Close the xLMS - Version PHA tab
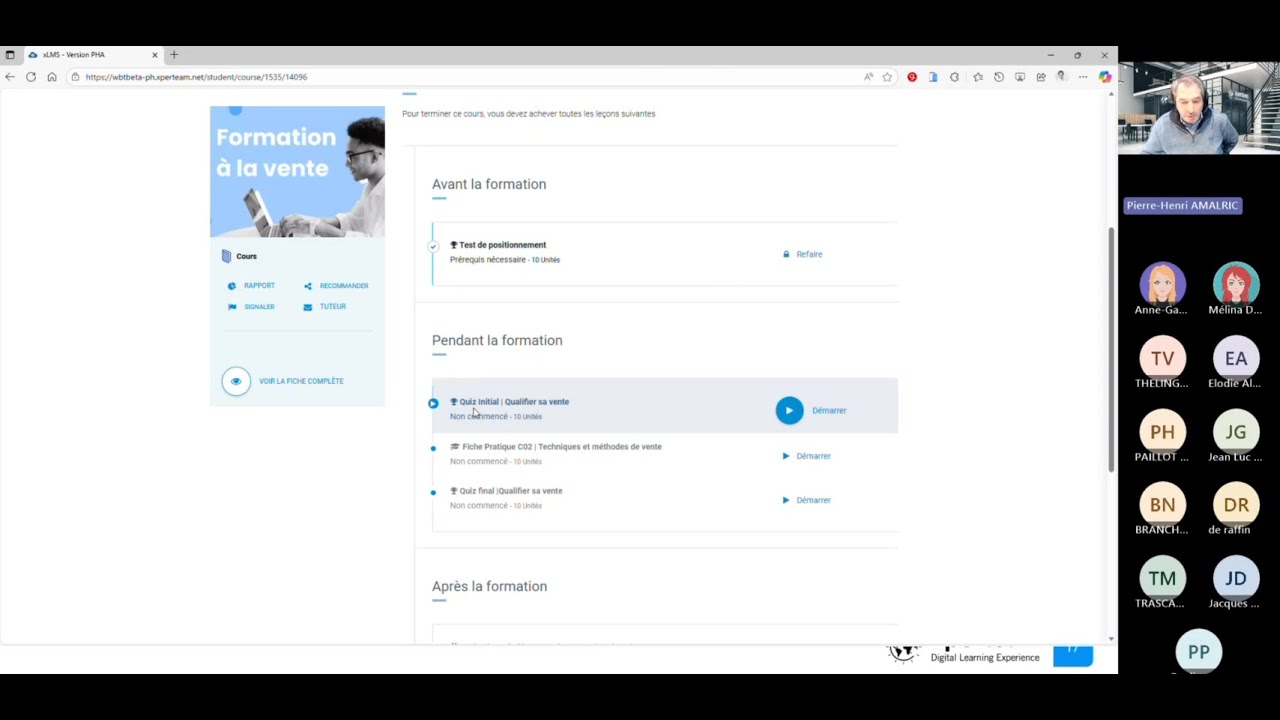1280x720 pixels. 155,55
